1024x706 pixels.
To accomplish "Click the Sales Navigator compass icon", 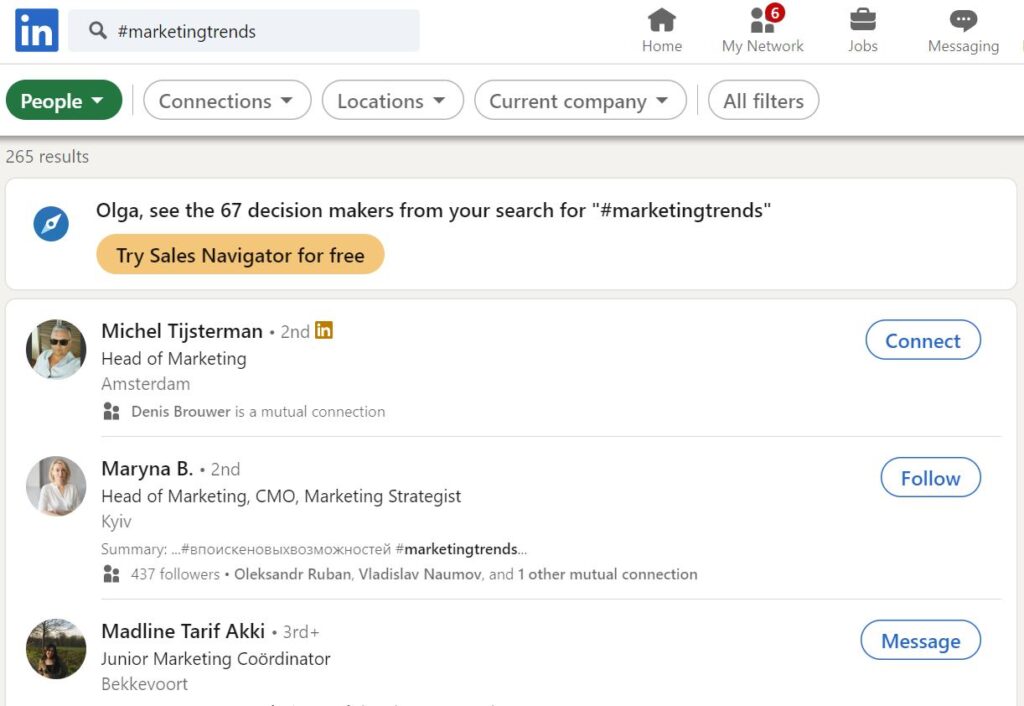I will (51, 224).
